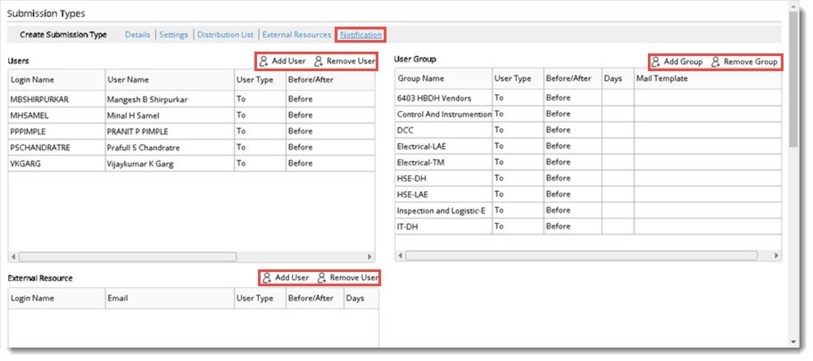Click Before/After header in User Group table
Screen dimensions: 813x361
click(x=572, y=78)
